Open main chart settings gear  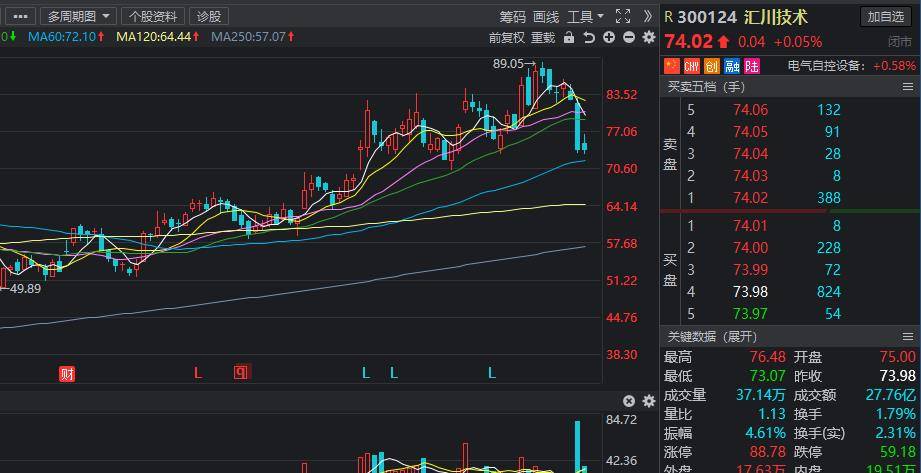point(648,37)
